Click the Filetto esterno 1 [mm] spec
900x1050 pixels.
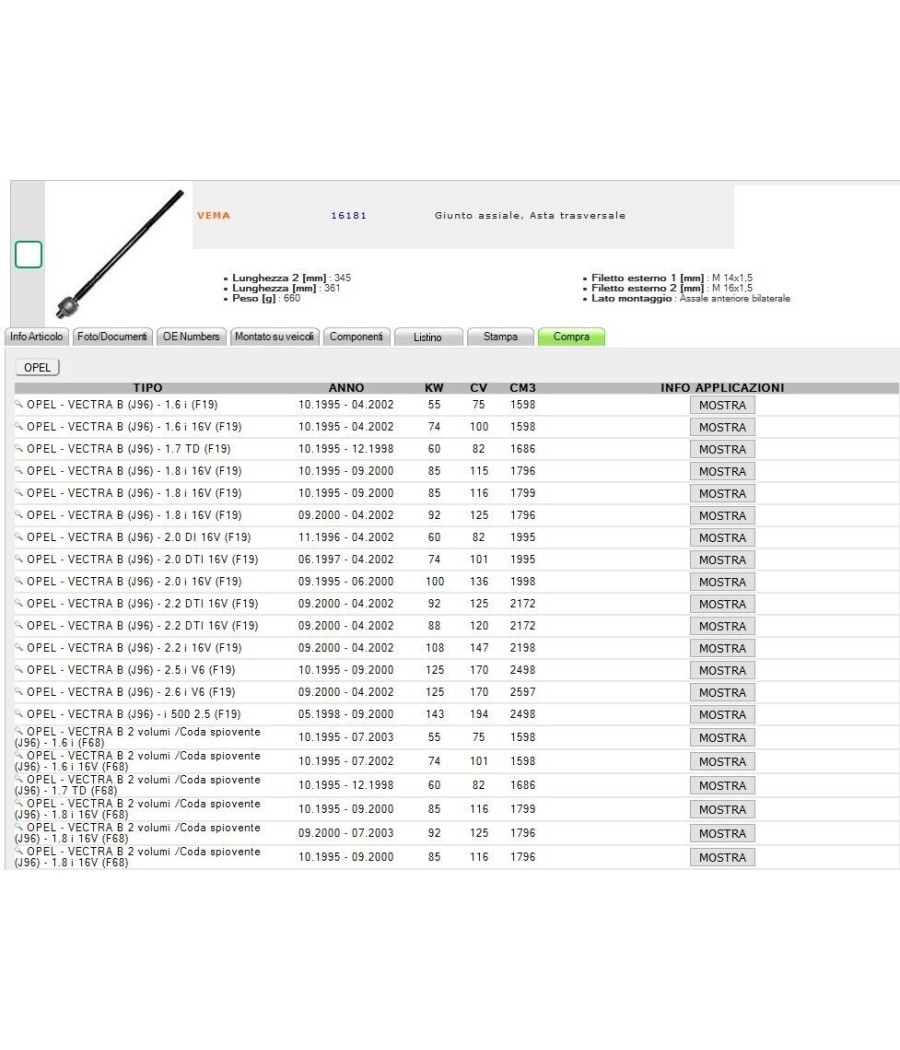672,277
